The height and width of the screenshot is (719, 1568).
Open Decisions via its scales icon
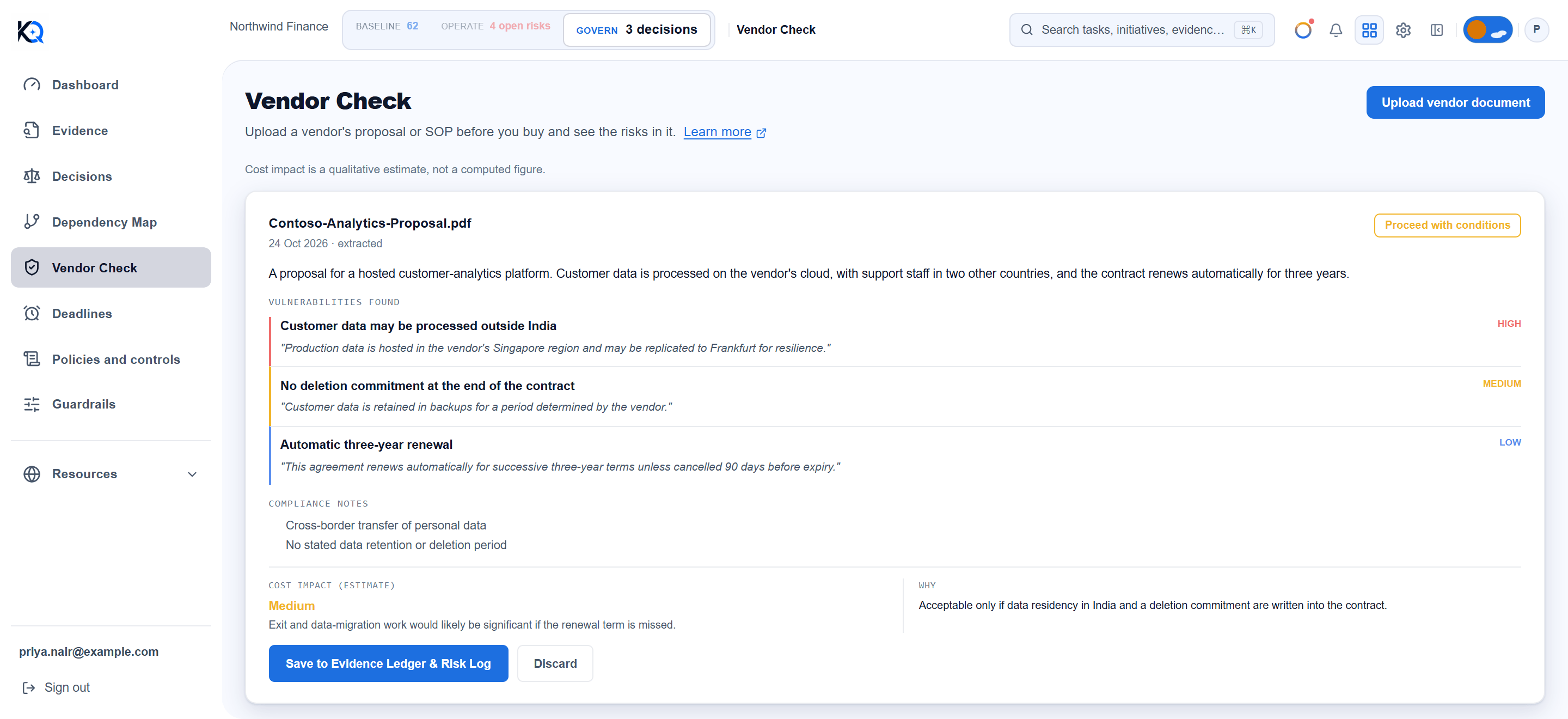[x=32, y=176]
